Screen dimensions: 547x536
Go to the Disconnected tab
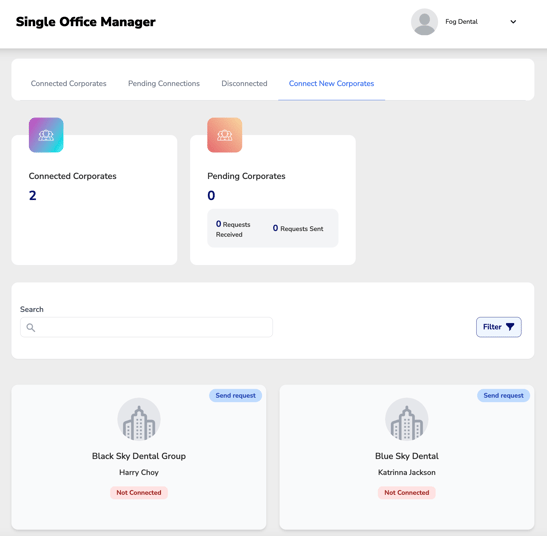tap(244, 83)
